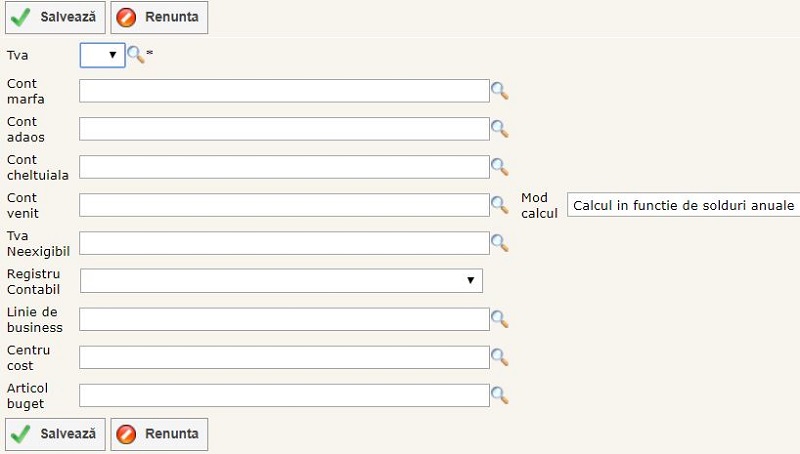Click into the Cont venit input
This screenshot has width=800, height=454.
tap(284, 205)
